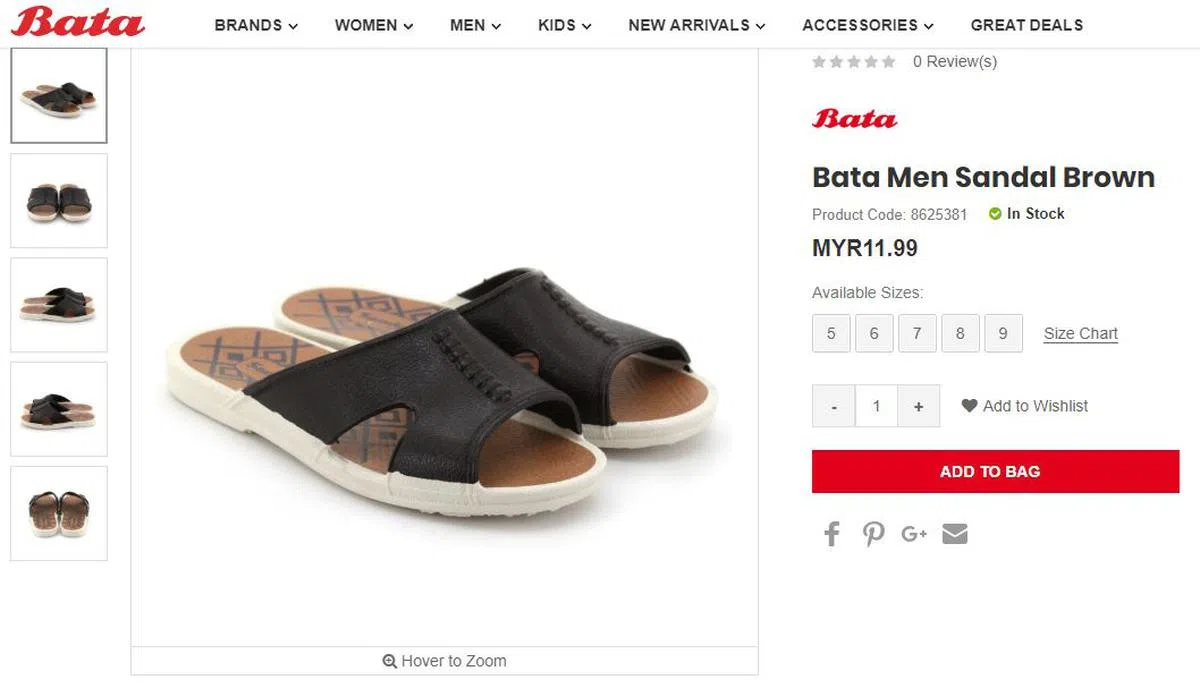The height and width of the screenshot is (688, 1200).
Task: Open the NEW ARRIVALS menu
Action: 696,25
